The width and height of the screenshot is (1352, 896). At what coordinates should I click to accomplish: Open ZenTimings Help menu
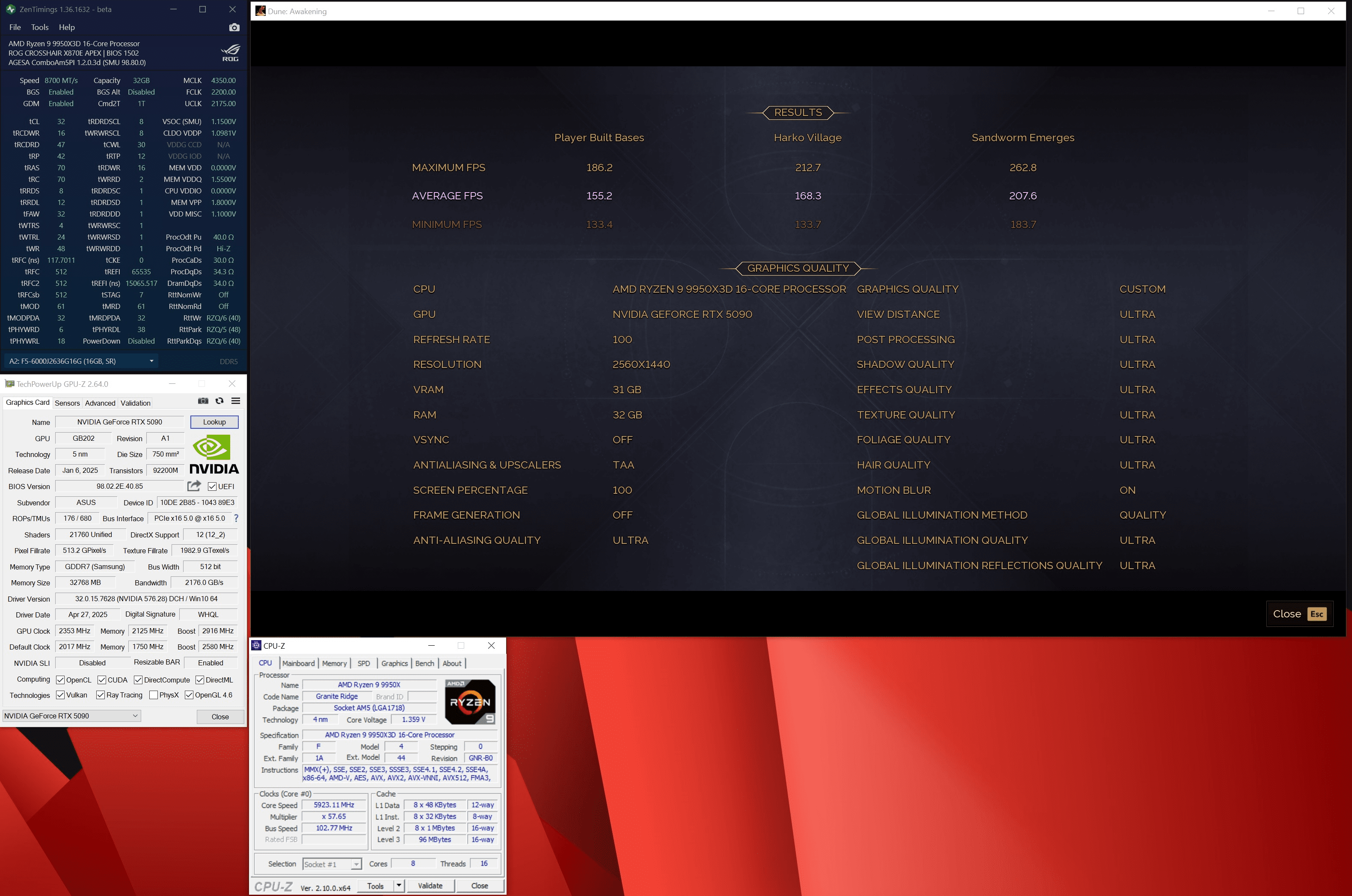(x=67, y=27)
